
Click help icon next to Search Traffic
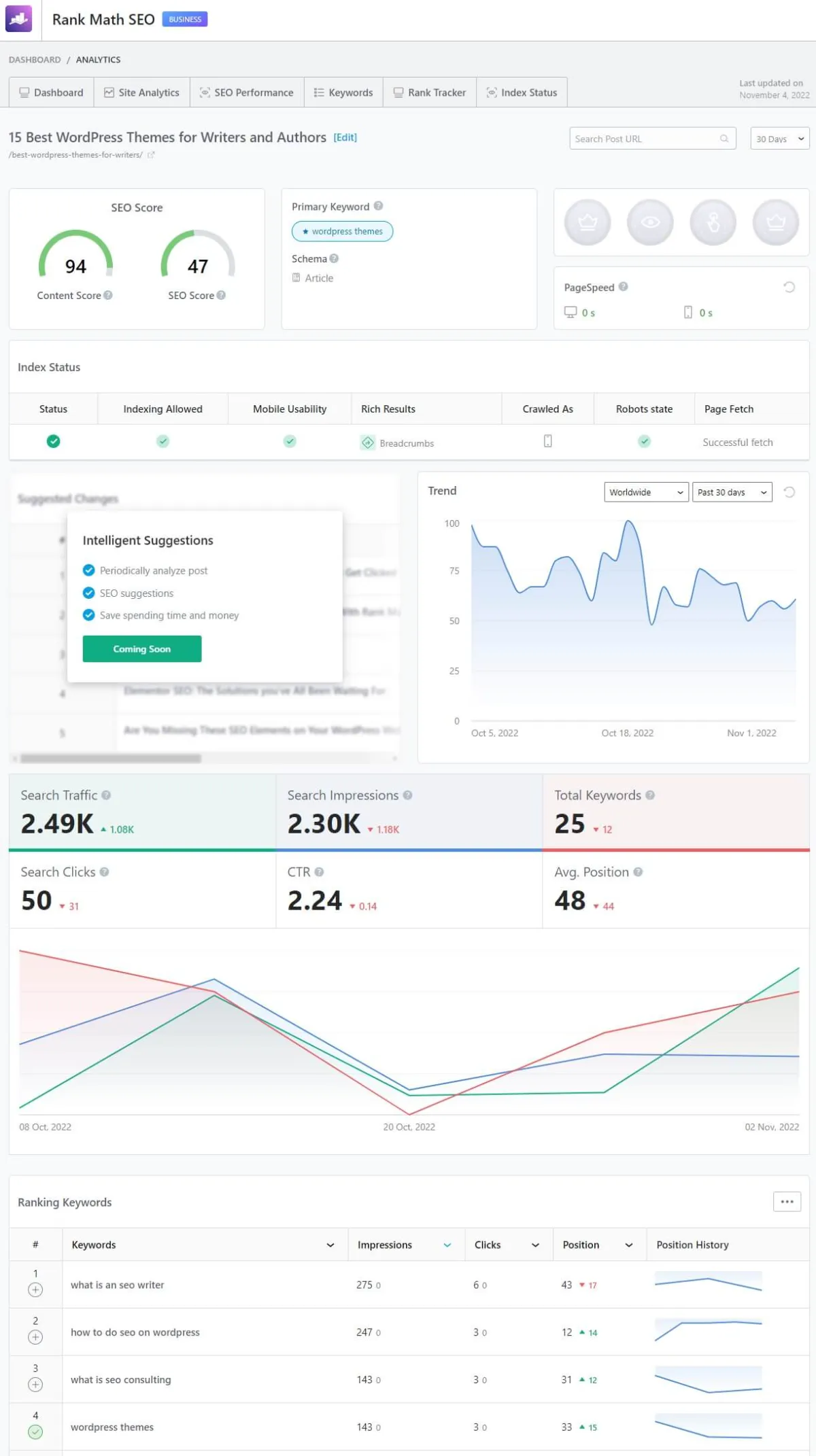106,795
